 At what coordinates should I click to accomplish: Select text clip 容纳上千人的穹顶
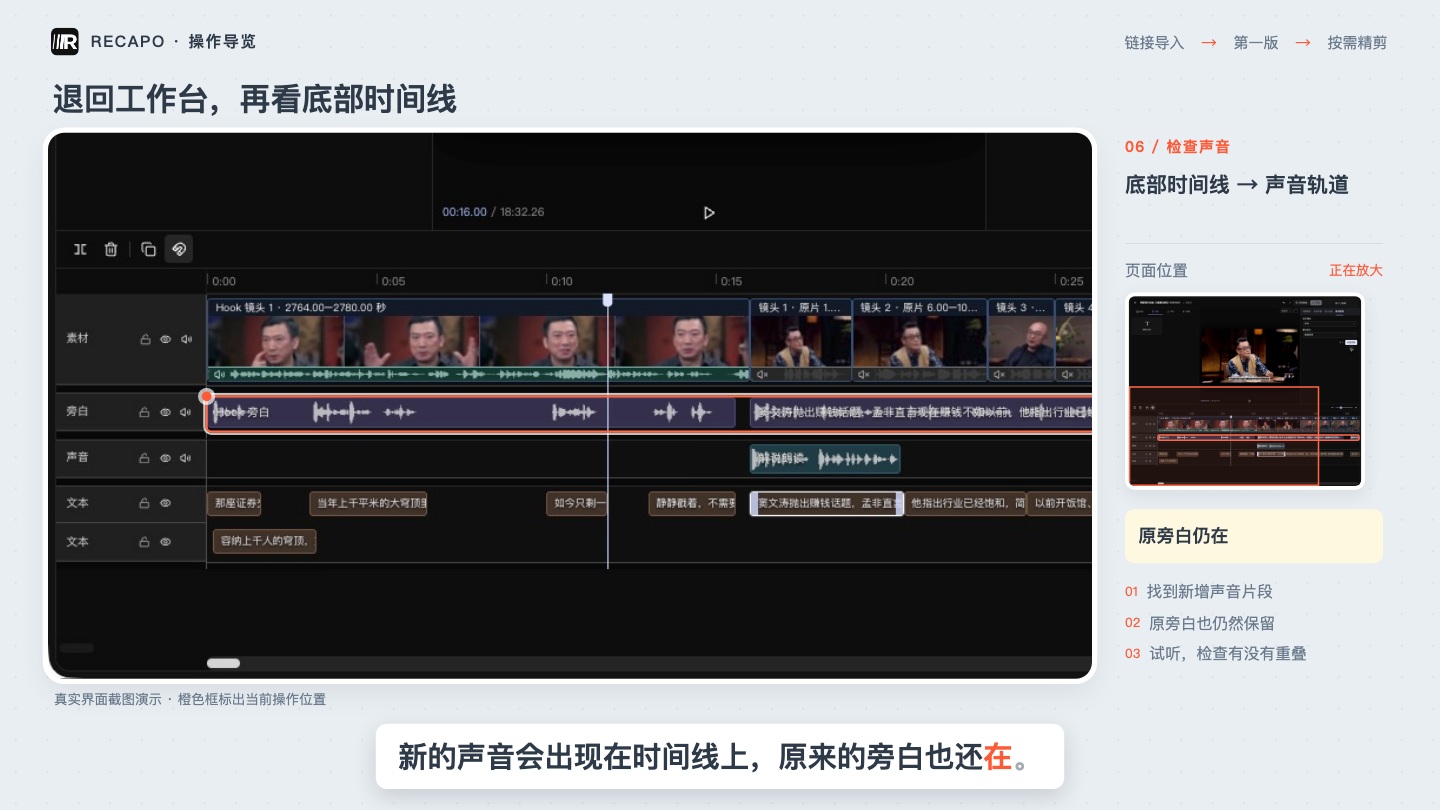264,541
